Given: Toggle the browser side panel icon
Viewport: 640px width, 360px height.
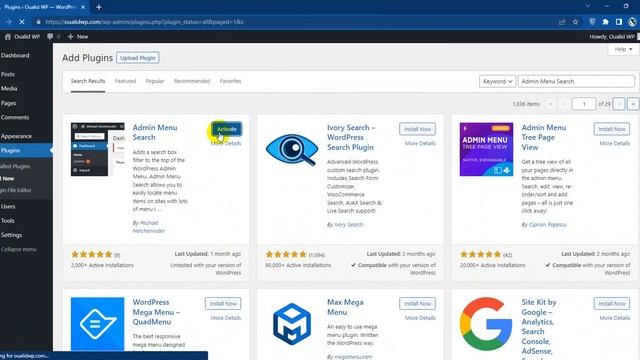Looking at the screenshot, I should point(619,22).
